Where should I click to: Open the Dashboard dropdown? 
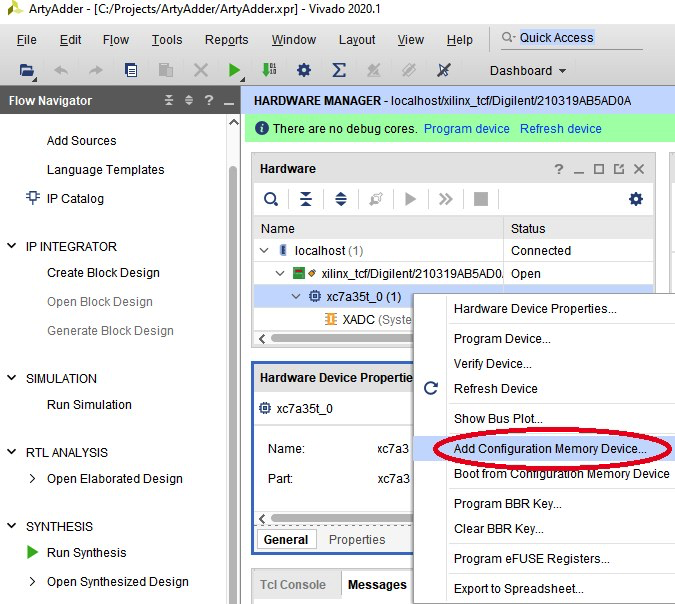point(527,71)
